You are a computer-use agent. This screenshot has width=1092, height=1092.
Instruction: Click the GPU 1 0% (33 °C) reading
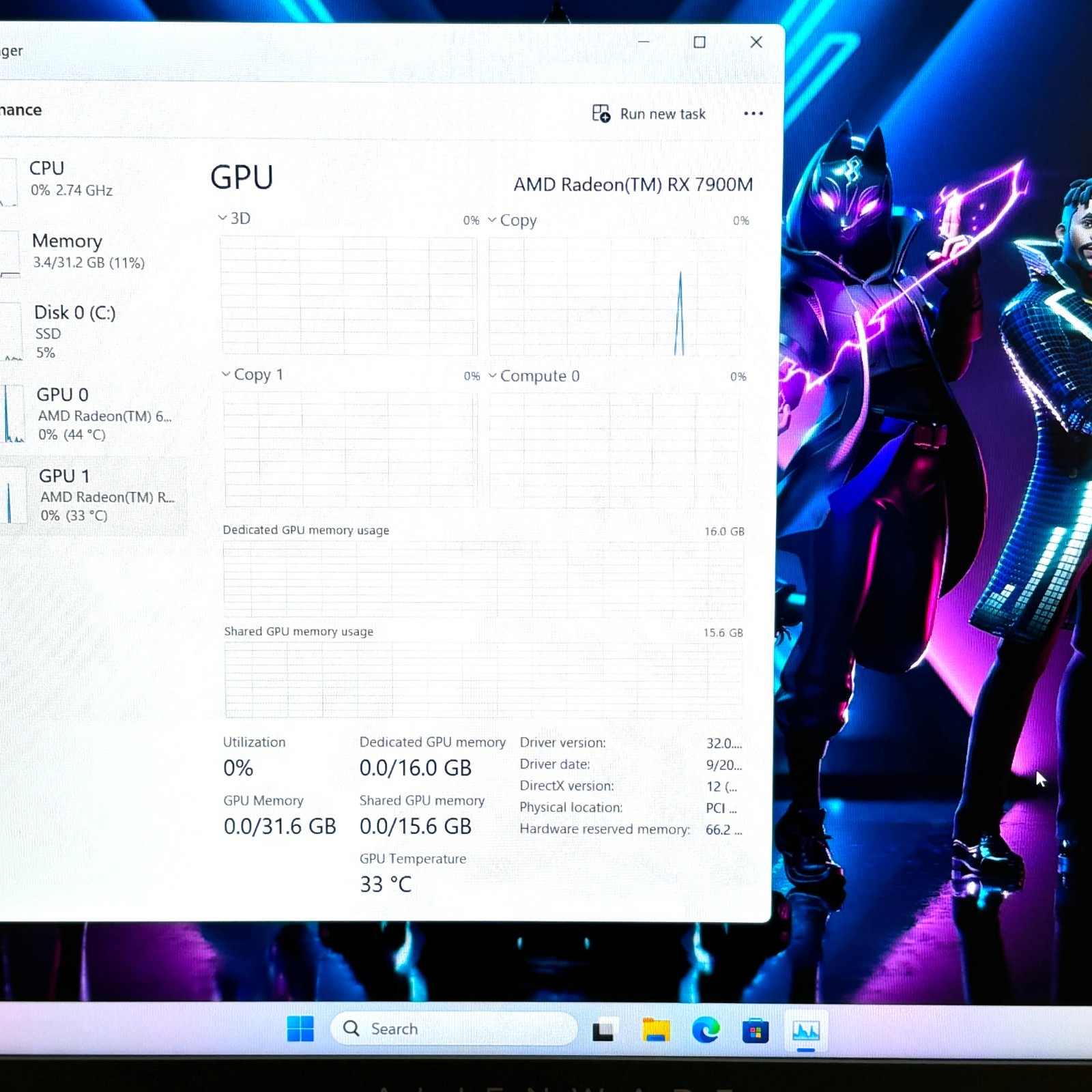tap(74, 516)
